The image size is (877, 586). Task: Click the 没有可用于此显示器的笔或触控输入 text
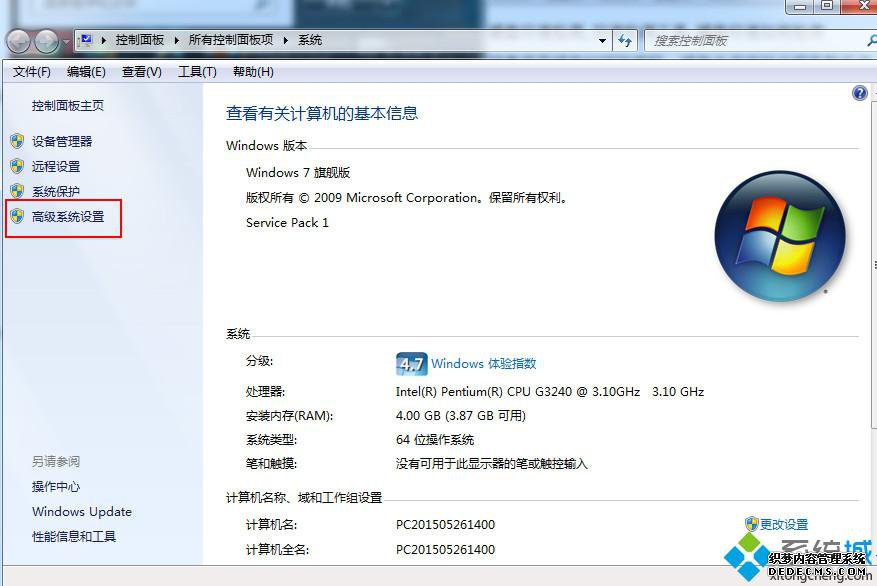click(x=492, y=464)
